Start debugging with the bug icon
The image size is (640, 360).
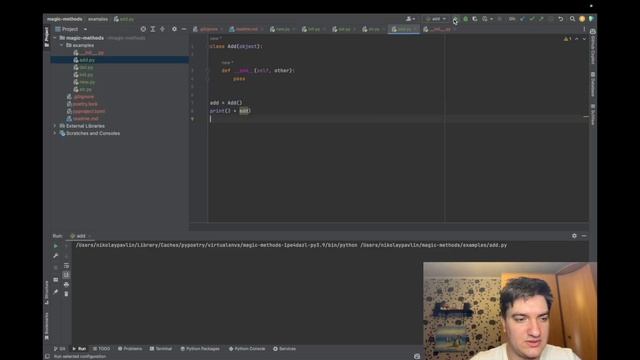click(465, 19)
